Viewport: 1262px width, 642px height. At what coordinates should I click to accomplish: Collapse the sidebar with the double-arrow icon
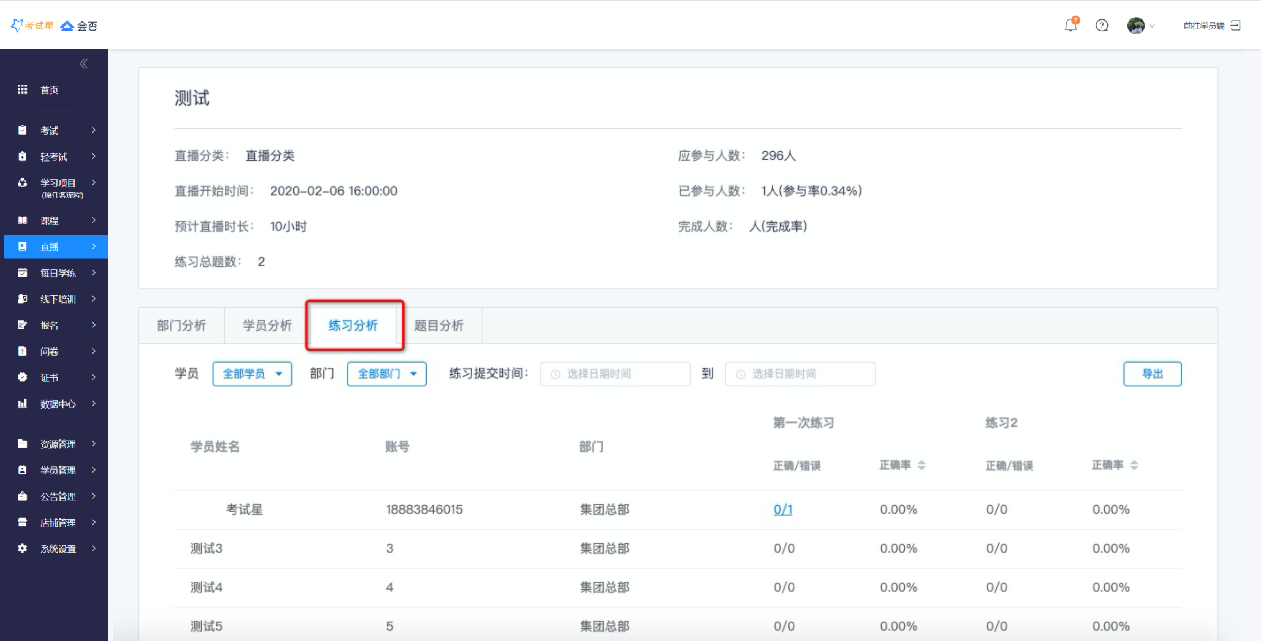coord(84,64)
